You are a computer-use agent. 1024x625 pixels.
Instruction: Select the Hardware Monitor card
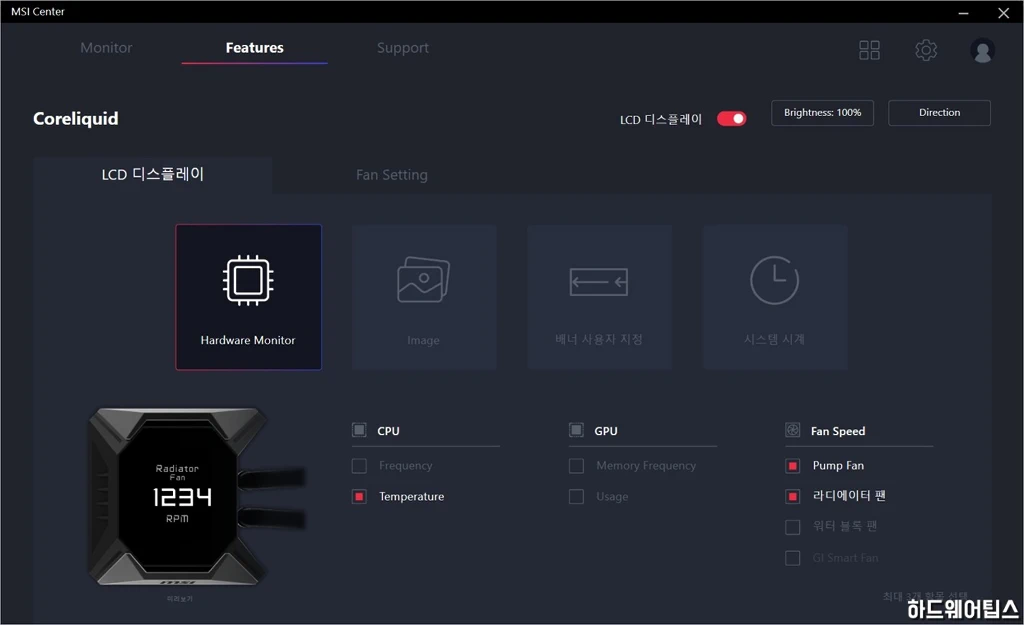click(x=248, y=297)
